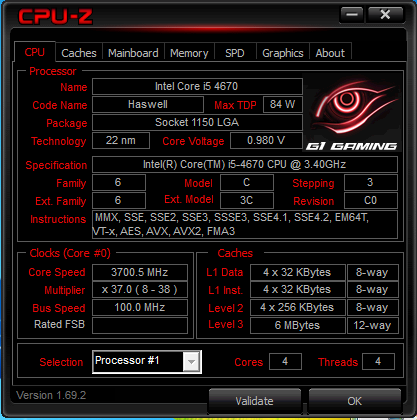View the Graphics tab

[283, 53]
